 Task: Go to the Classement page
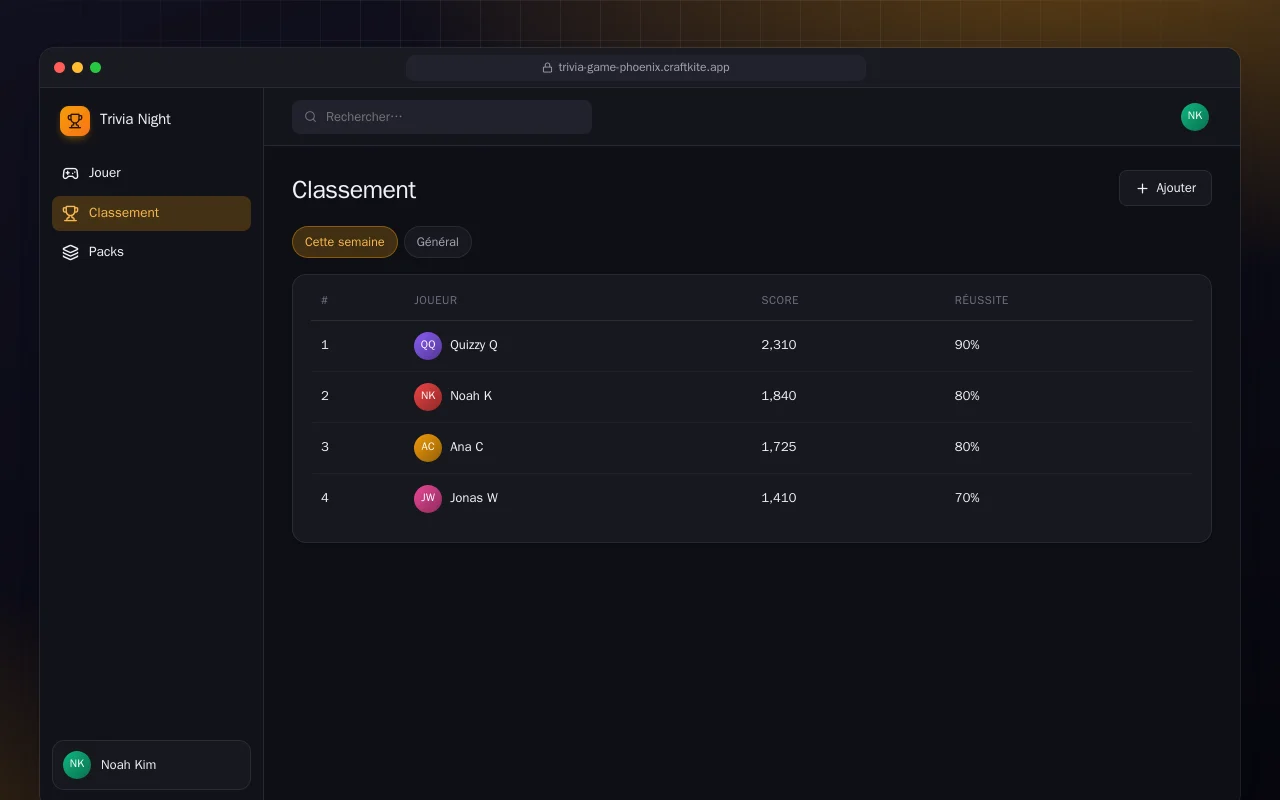point(151,213)
